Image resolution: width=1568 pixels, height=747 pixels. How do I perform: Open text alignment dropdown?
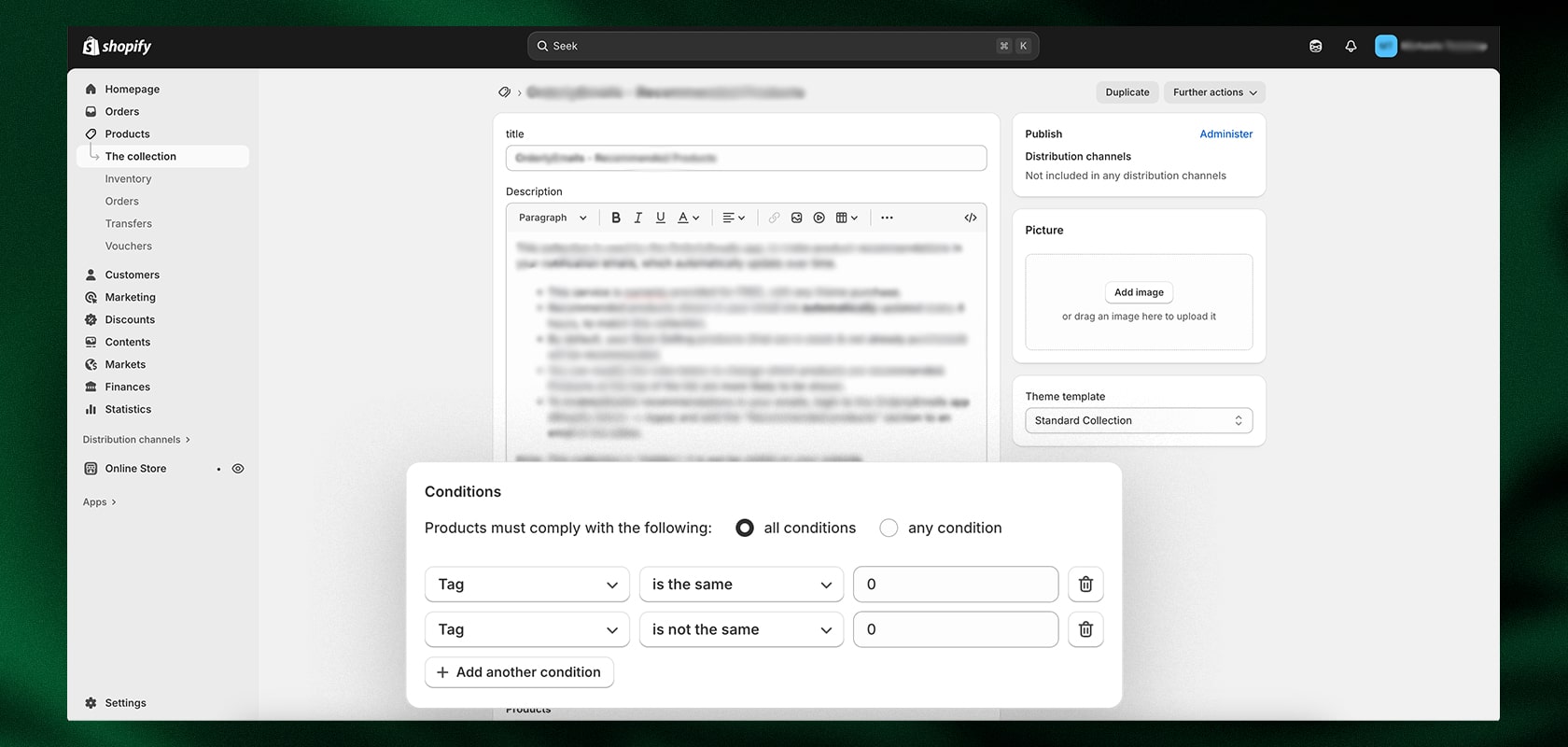(x=734, y=218)
